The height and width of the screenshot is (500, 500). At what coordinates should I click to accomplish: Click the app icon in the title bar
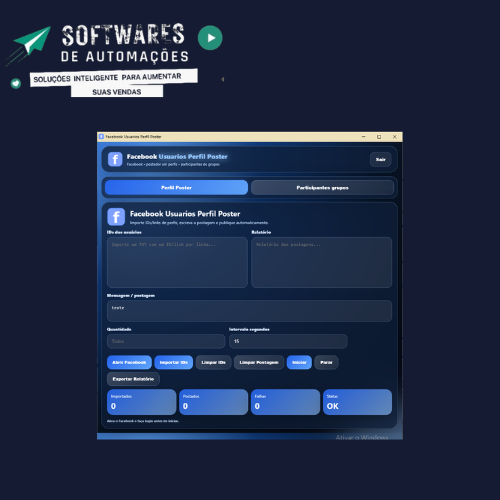pos(102,137)
